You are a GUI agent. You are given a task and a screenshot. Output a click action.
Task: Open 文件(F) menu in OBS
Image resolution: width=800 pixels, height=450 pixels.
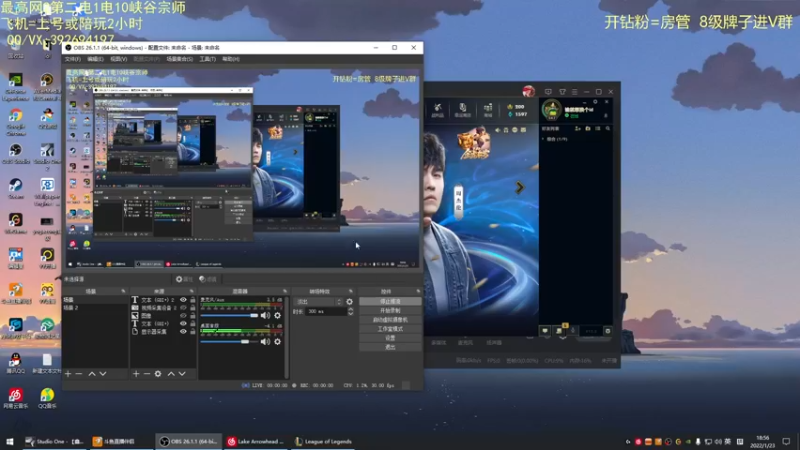[73, 59]
